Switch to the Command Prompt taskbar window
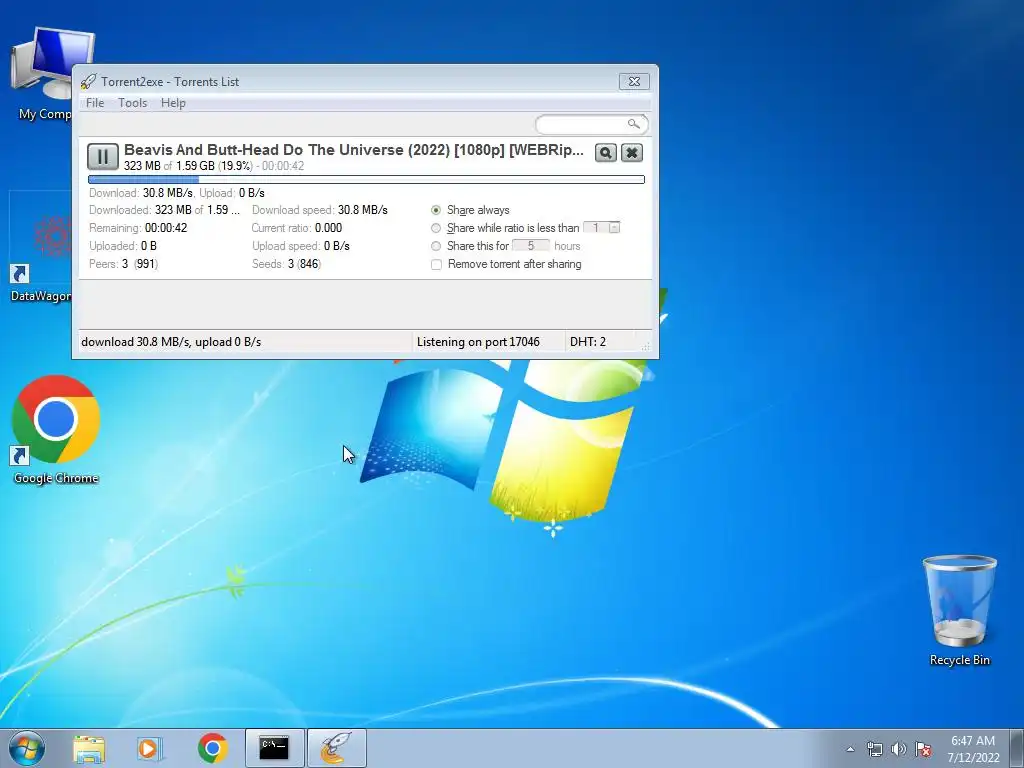1024x768 pixels. coord(274,748)
